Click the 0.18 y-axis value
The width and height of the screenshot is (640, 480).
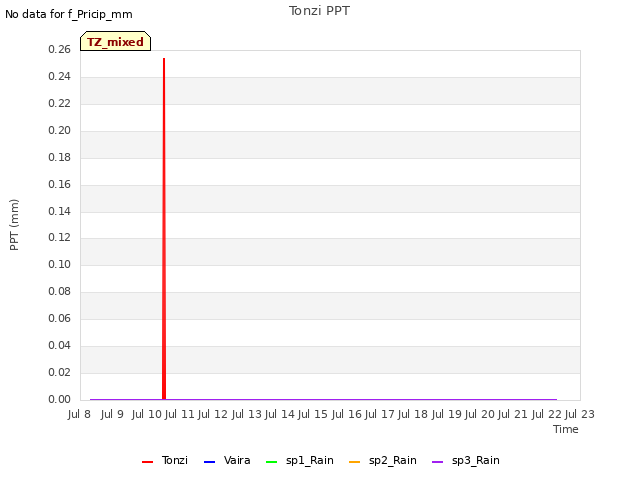60,157
